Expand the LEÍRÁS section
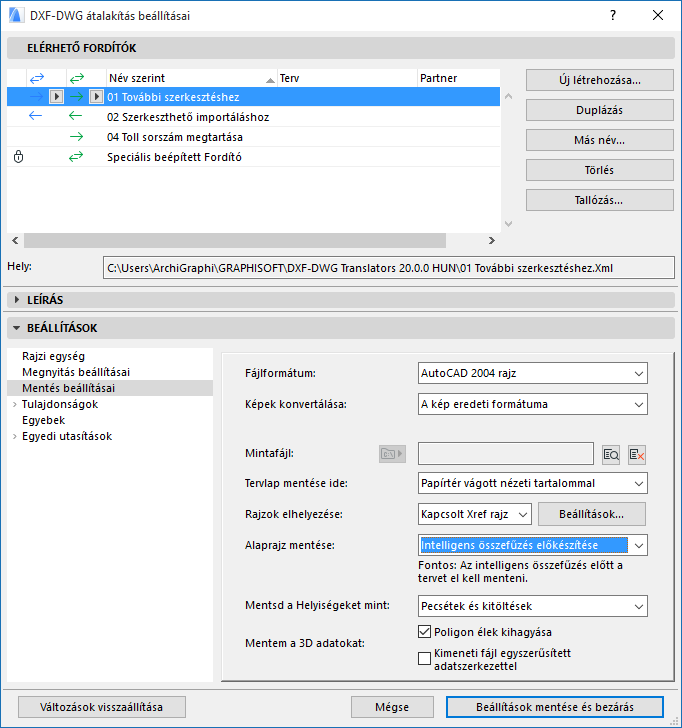 (17, 300)
